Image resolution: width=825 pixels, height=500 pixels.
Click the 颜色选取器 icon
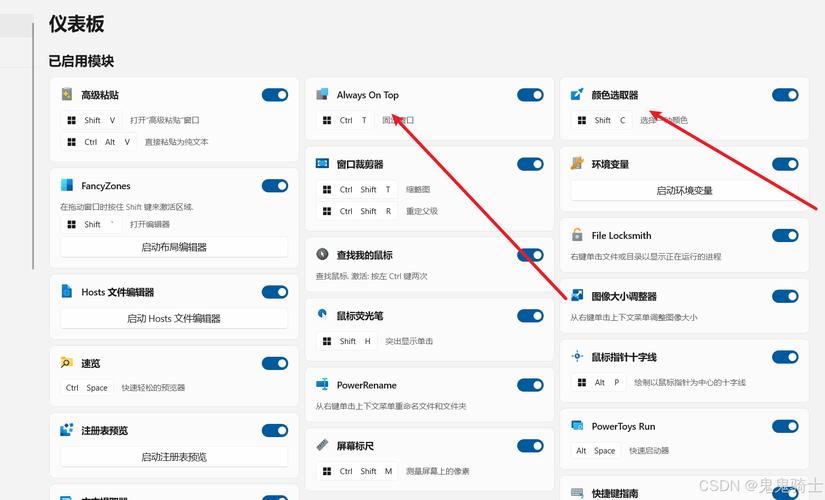coord(577,94)
